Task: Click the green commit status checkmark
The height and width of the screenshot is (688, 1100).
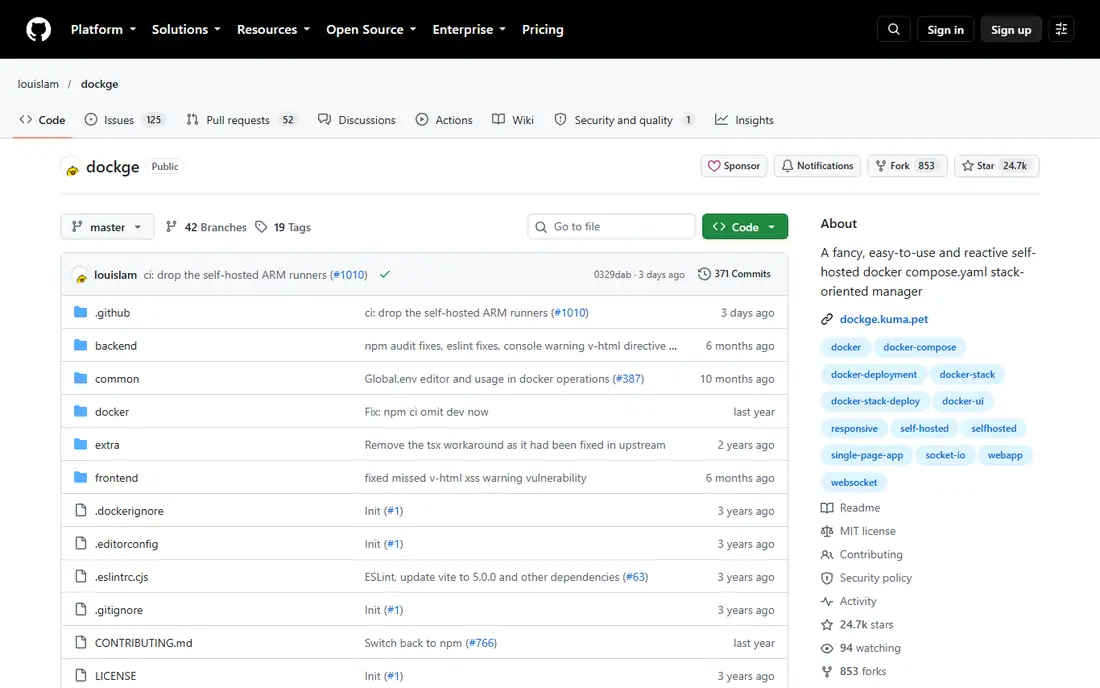Action: click(384, 274)
